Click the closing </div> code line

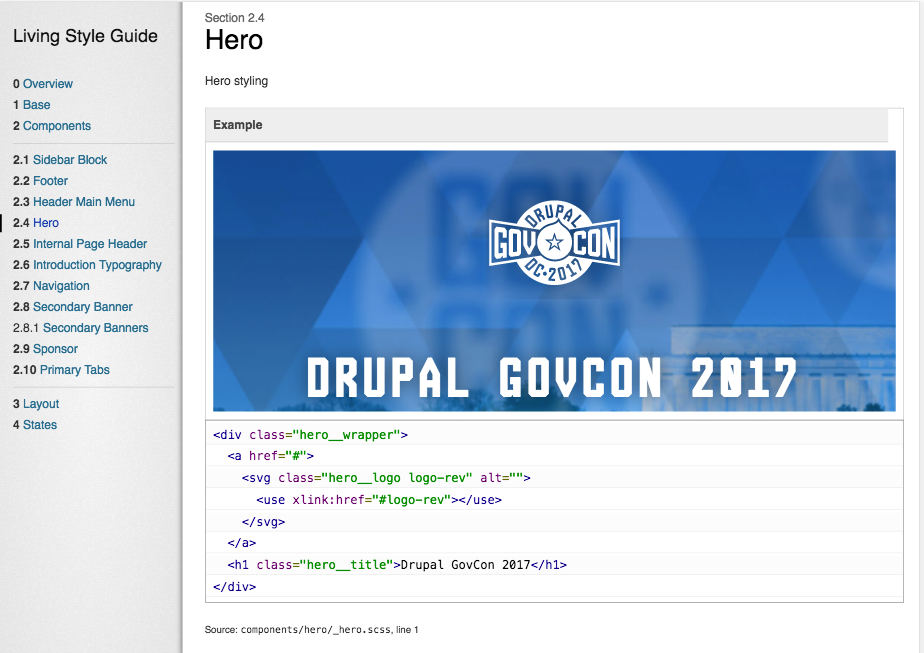tap(235, 587)
